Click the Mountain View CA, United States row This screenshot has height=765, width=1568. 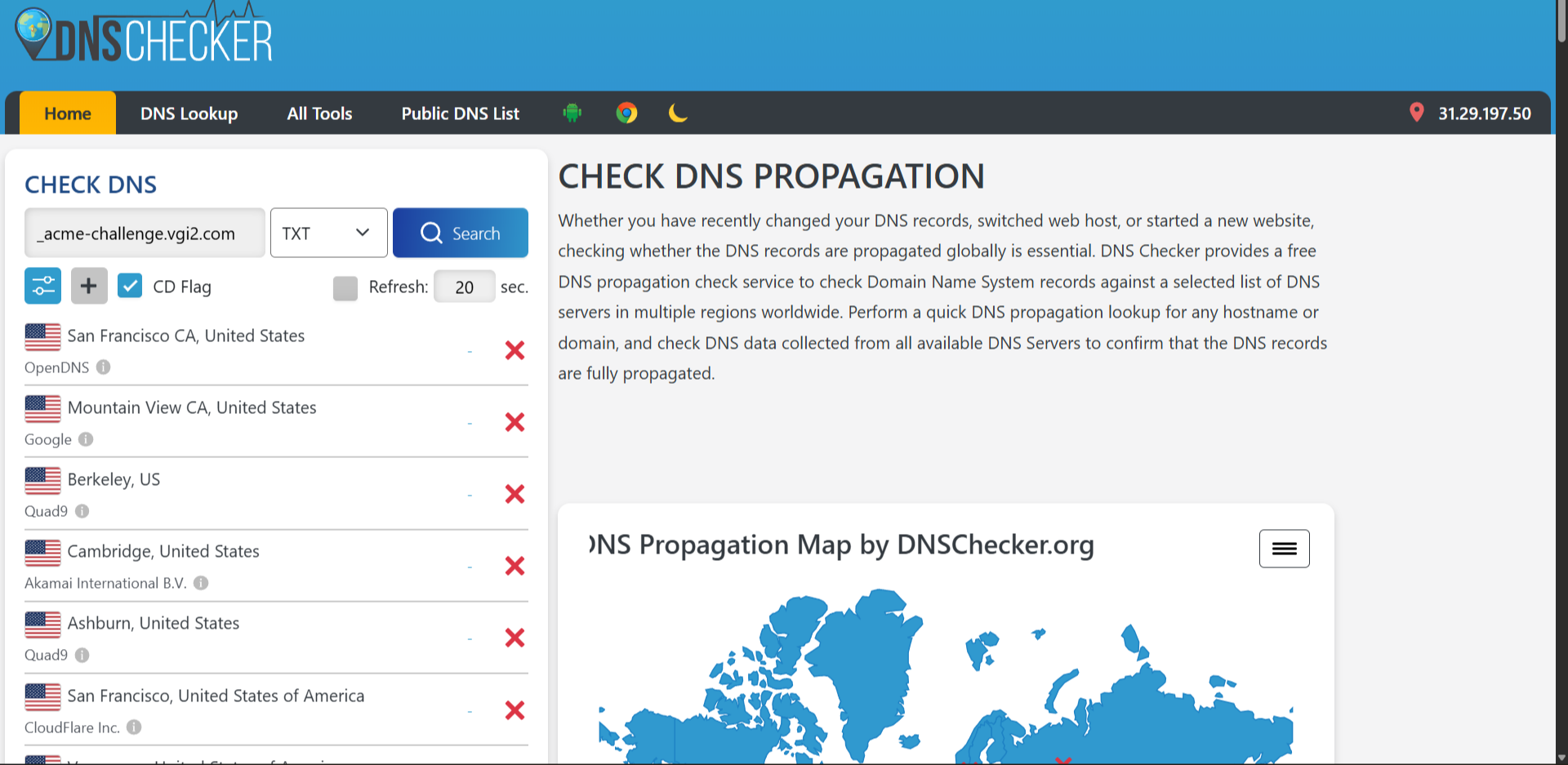click(276, 422)
